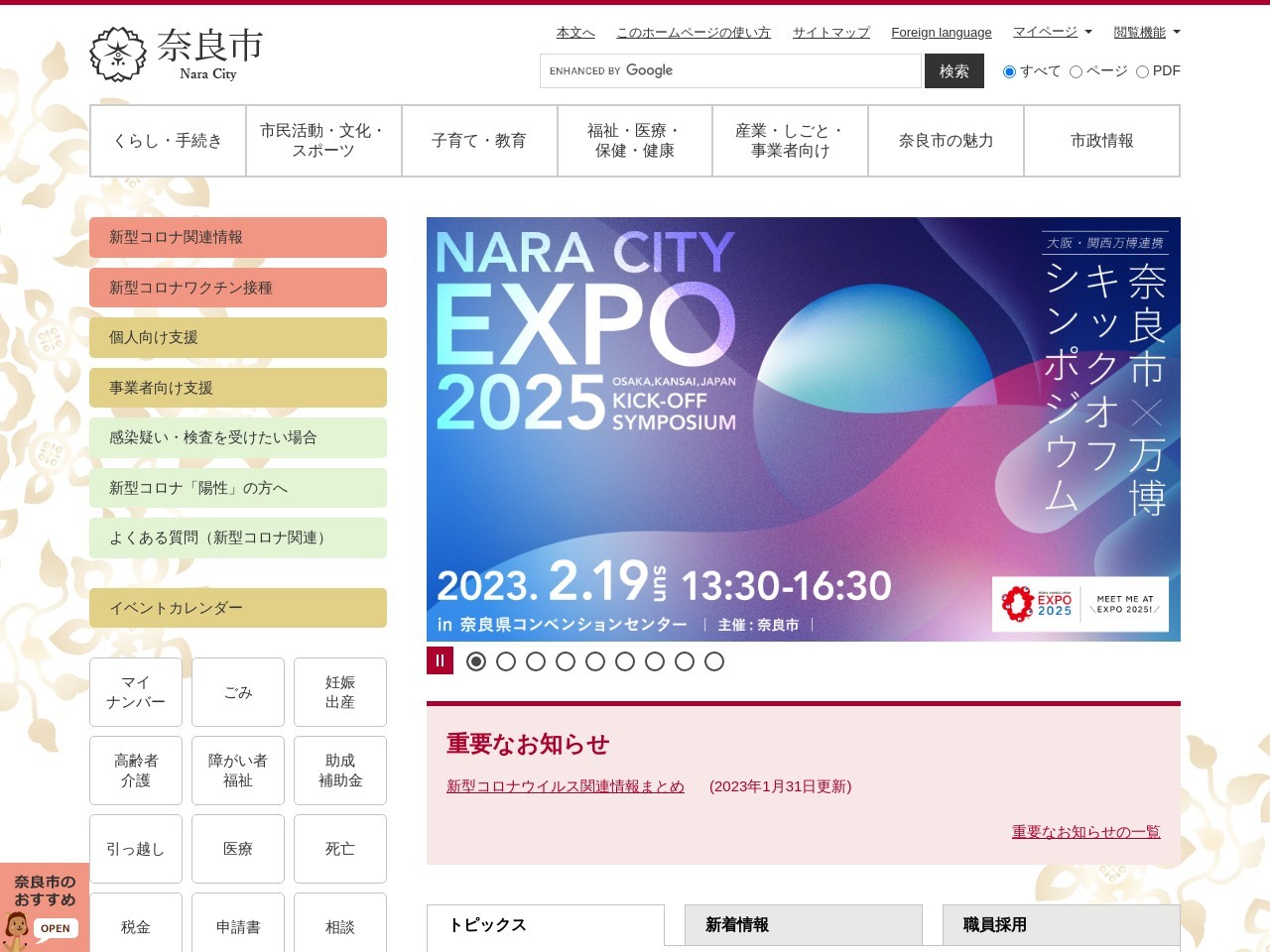Image resolution: width=1270 pixels, height=952 pixels.
Task: Open the ごみ tile
Action: pyautogui.click(x=238, y=692)
